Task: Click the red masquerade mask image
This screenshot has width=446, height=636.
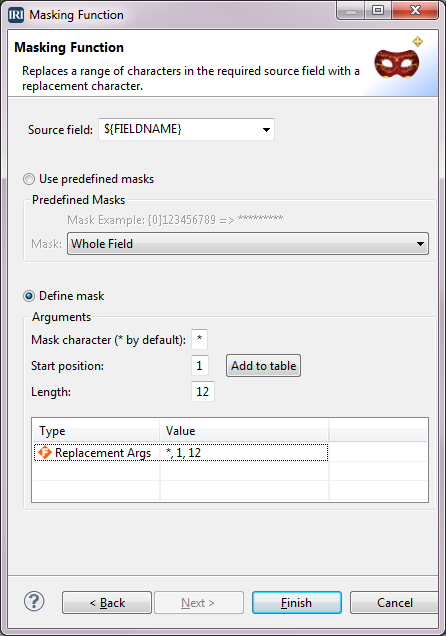Action: click(397, 63)
